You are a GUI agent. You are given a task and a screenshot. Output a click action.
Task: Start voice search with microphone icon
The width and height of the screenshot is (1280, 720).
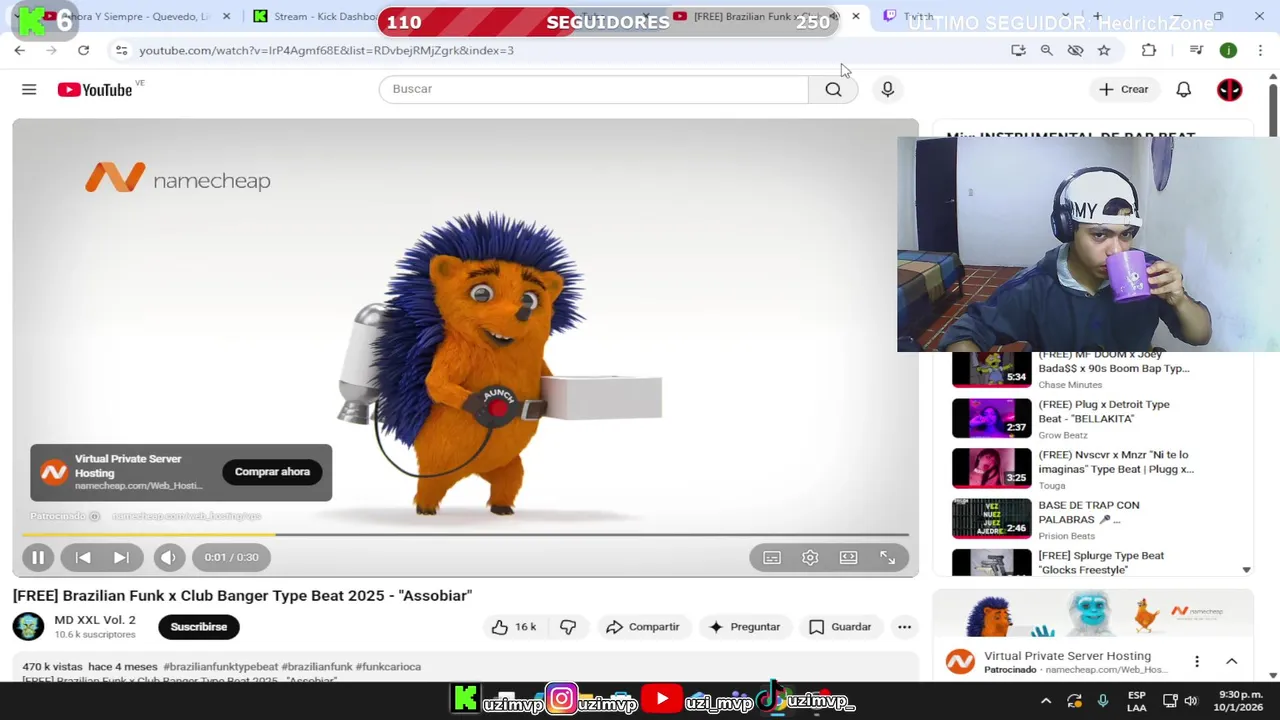coord(887,89)
